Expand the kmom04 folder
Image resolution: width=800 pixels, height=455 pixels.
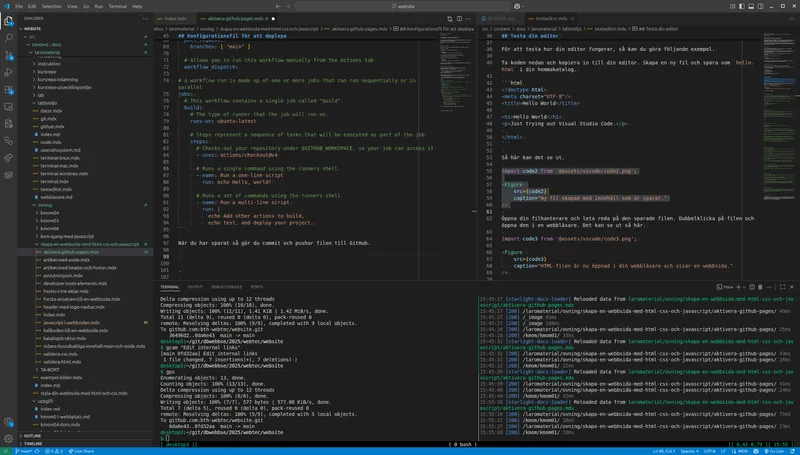(85, 213)
